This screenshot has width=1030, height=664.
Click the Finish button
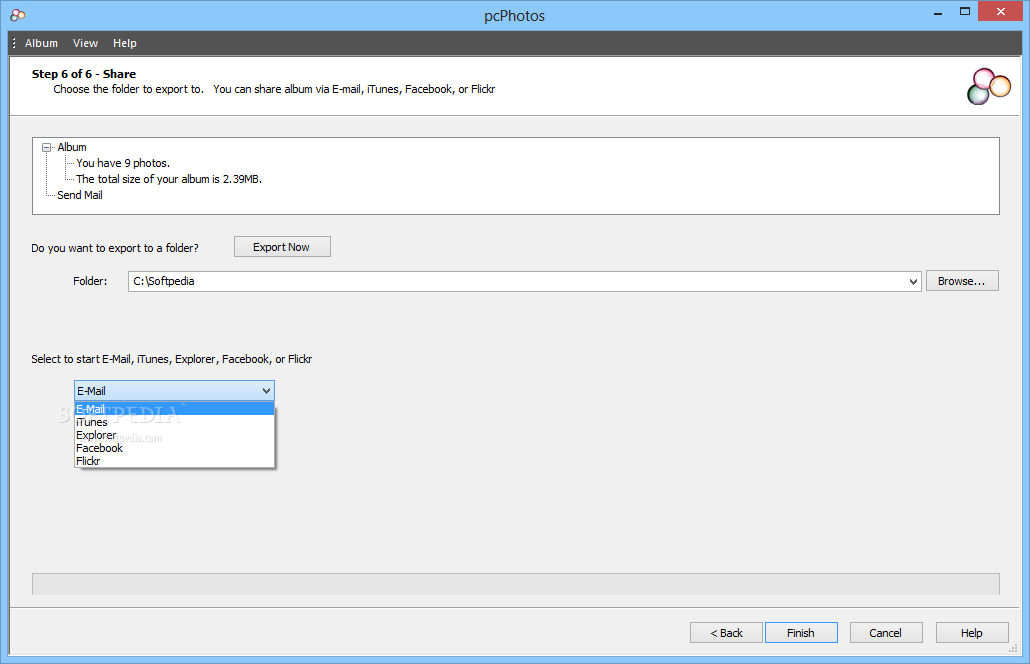point(801,633)
